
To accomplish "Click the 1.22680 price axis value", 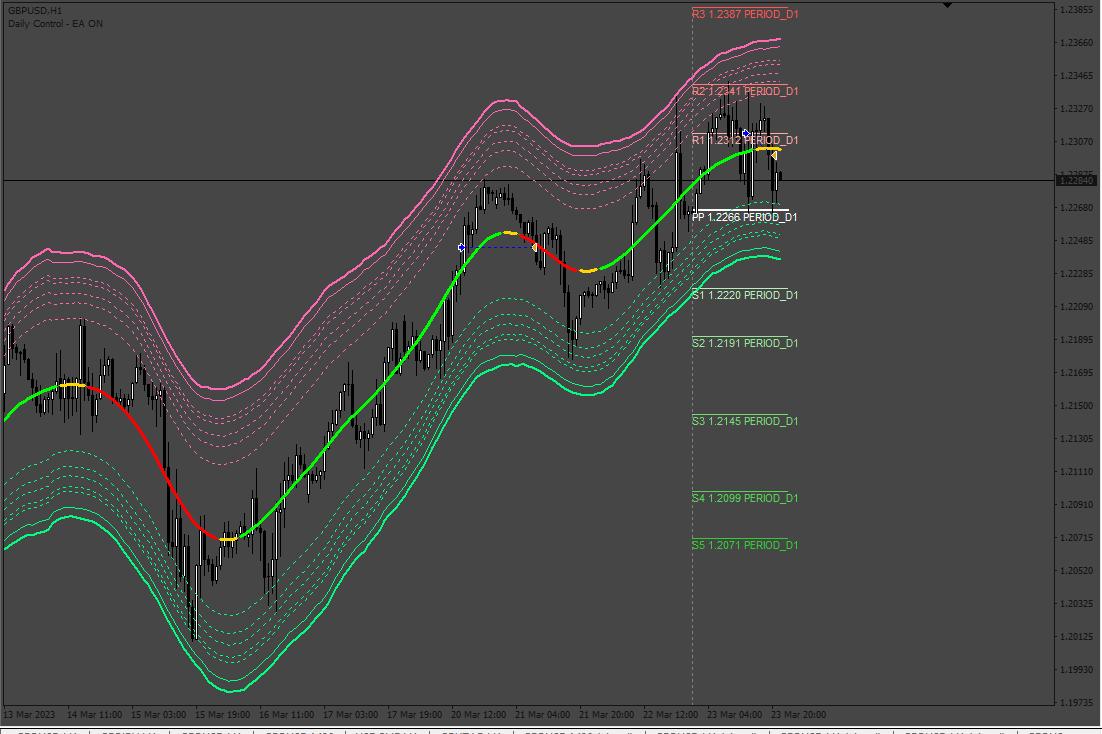I will tap(1077, 208).
